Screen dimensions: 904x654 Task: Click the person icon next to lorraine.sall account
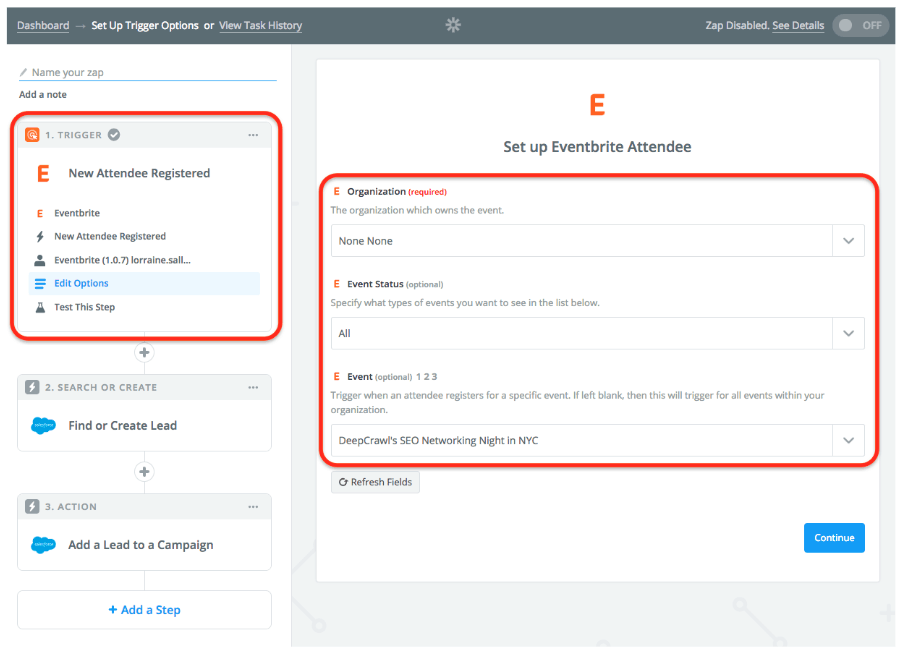coord(41,260)
